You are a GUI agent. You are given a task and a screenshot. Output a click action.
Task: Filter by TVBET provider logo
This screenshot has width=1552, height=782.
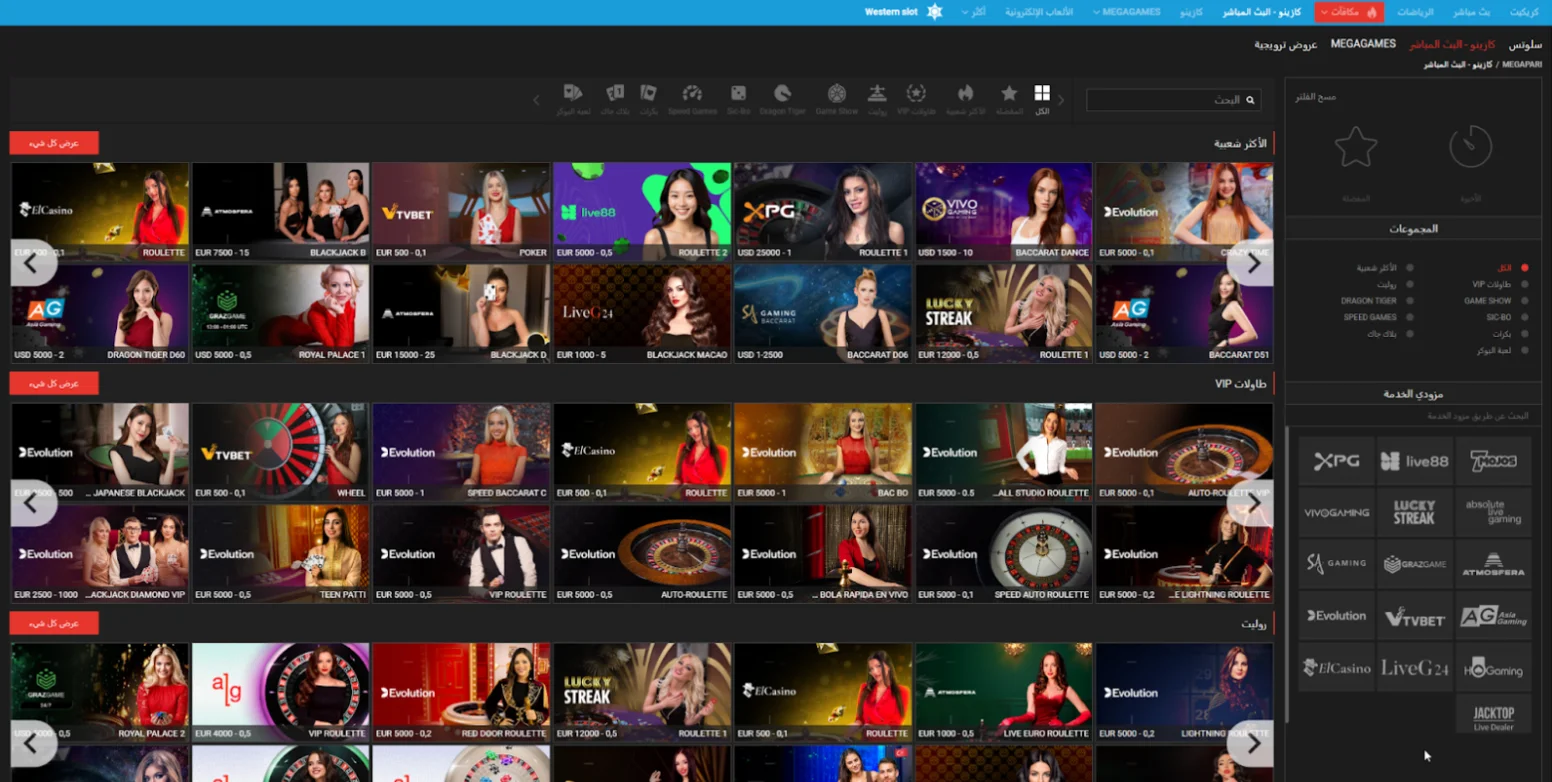pyautogui.click(x=1414, y=615)
